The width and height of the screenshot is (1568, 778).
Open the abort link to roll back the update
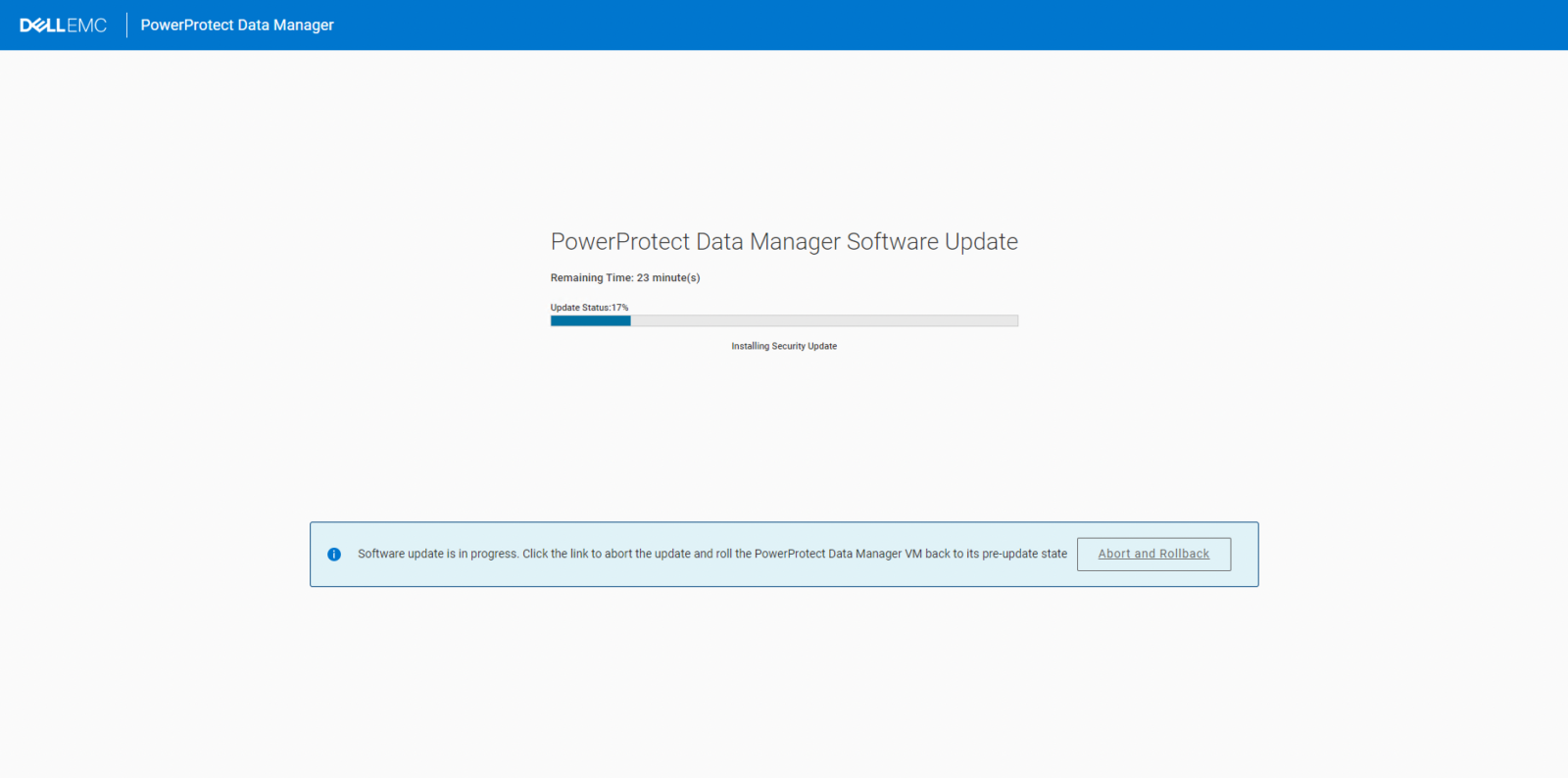click(x=1153, y=554)
